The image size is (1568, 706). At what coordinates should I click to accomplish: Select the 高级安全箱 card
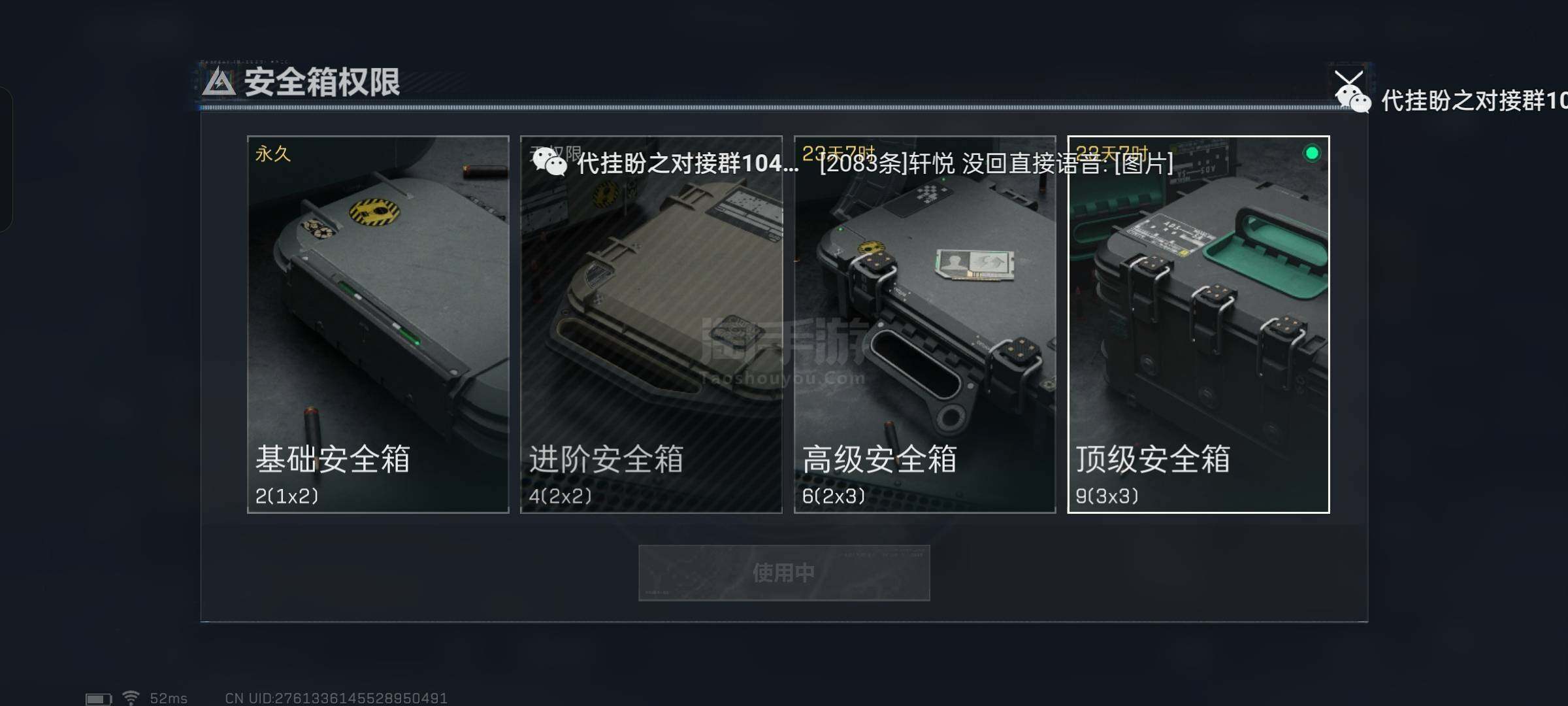(924, 324)
